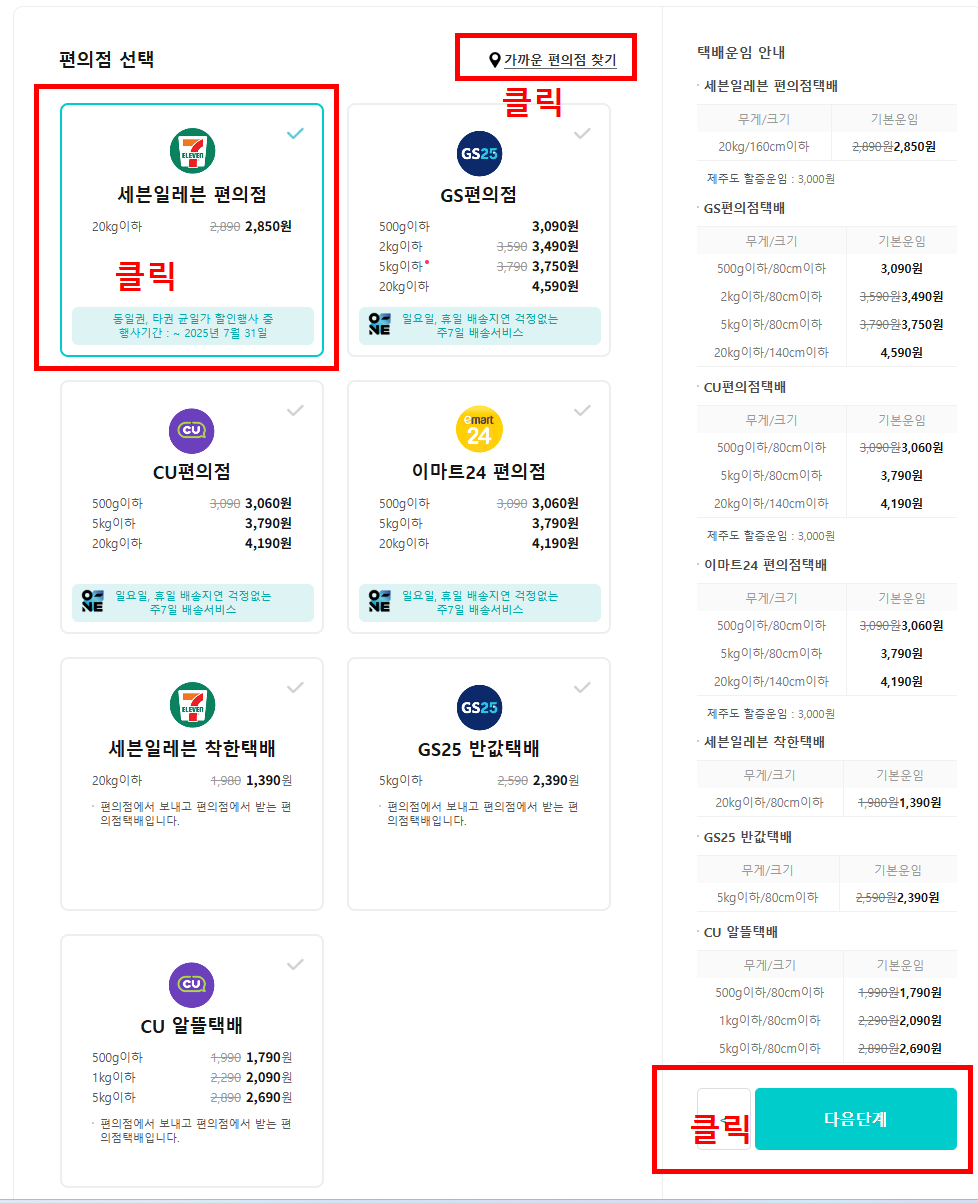Click the location pin icon beside 가까운 편의점 찾기
This screenshot has height=1203, width=978.
pos(494,61)
